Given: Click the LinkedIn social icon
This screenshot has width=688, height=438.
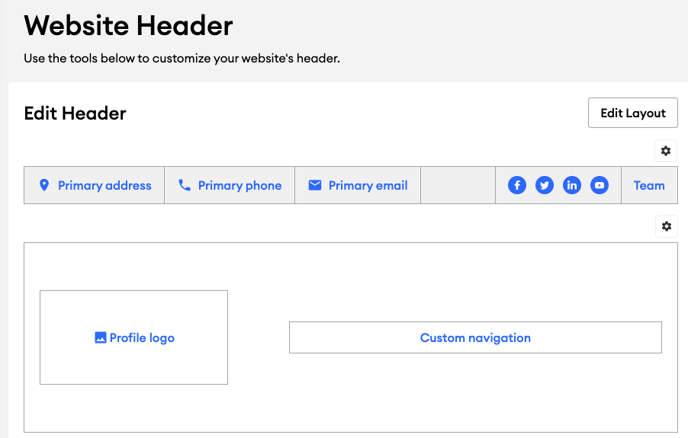Looking at the screenshot, I should pyautogui.click(x=572, y=185).
